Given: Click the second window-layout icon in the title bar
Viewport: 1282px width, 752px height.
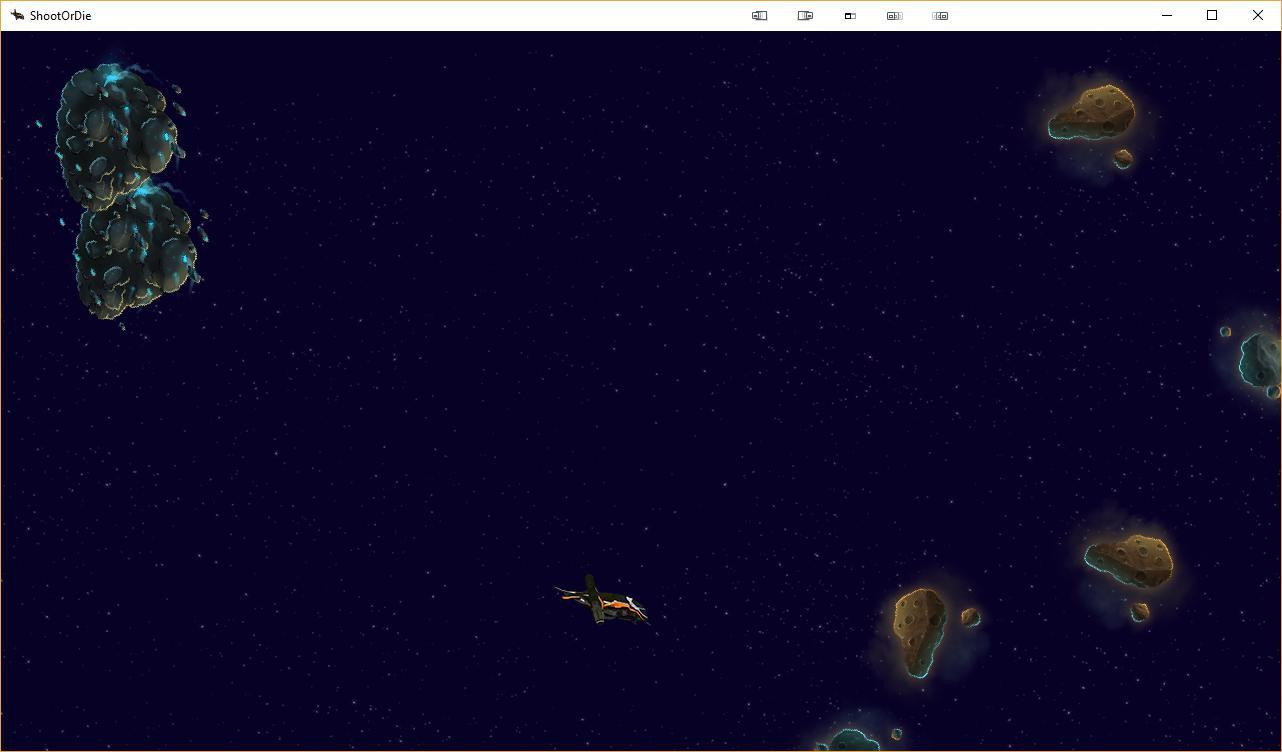Looking at the screenshot, I should coord(805,16).
